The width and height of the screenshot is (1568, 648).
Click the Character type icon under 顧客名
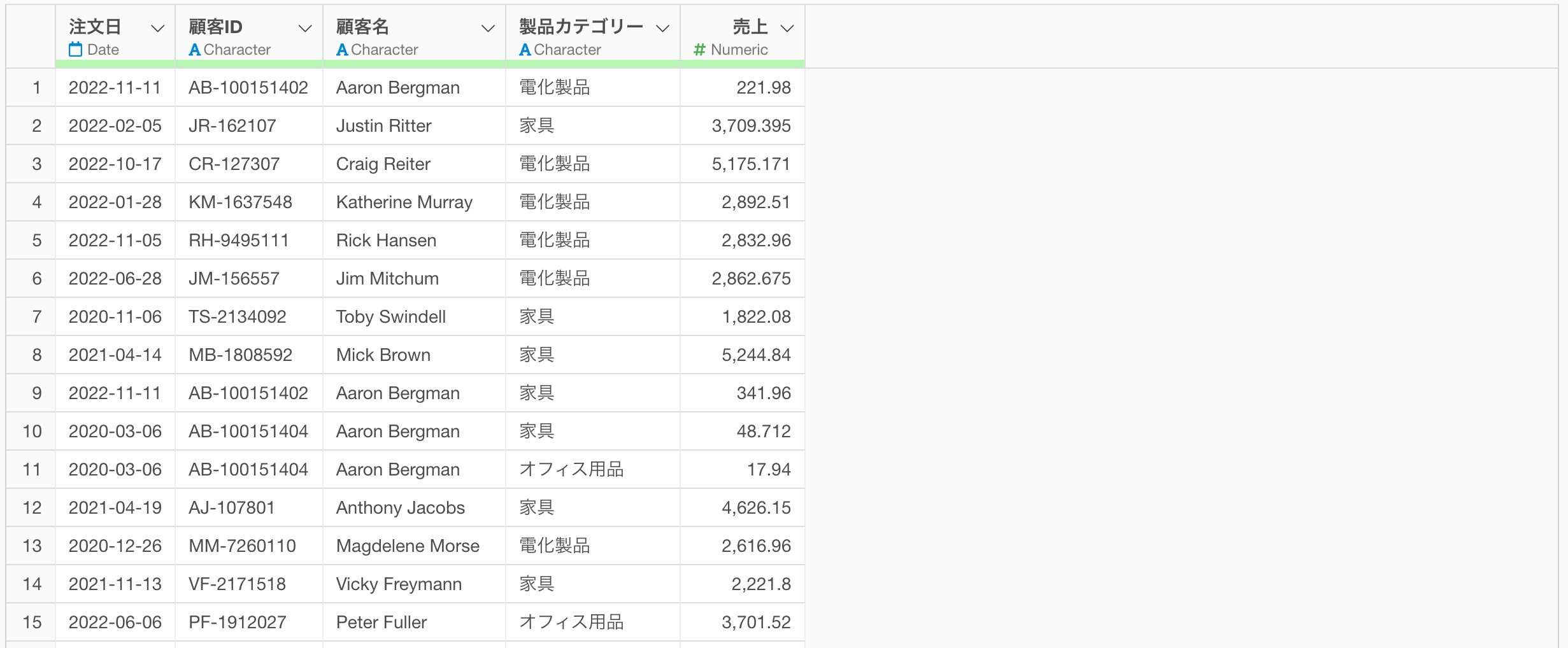[x=342, y=50]
